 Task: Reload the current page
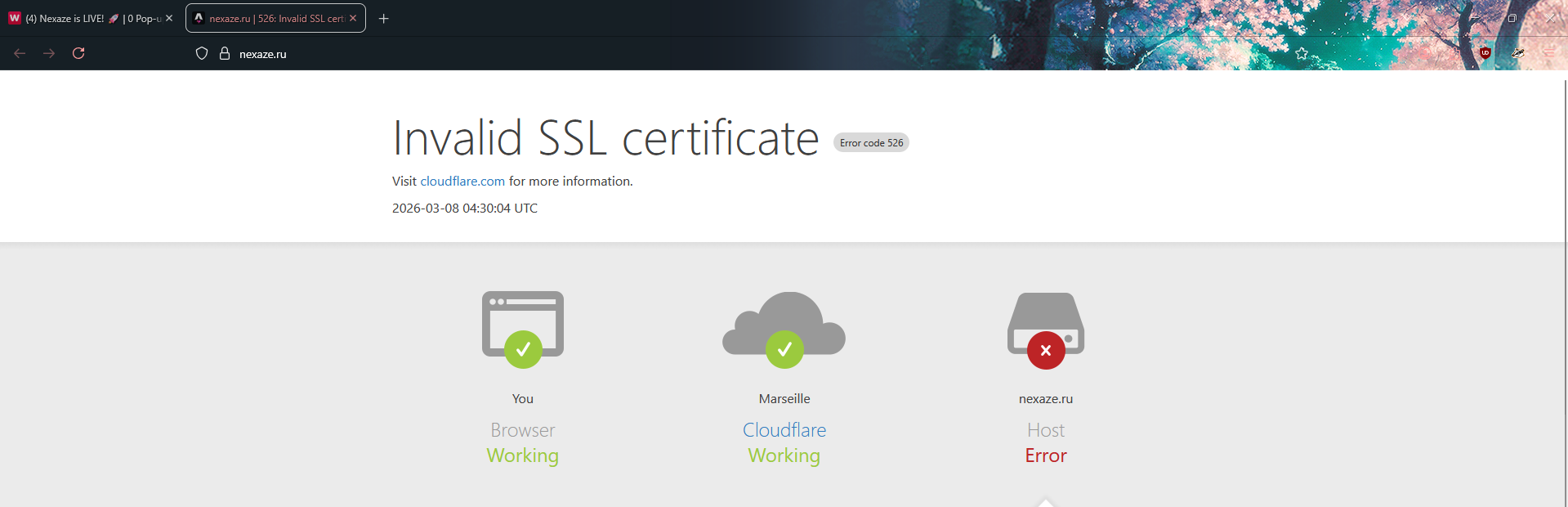(78, 53)
